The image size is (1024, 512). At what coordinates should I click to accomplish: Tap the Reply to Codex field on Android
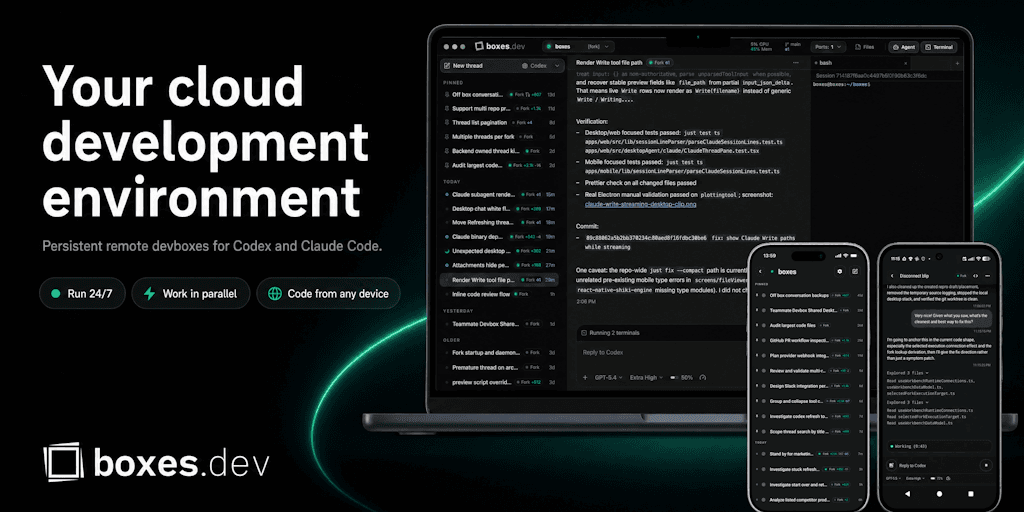pos(935,465)
